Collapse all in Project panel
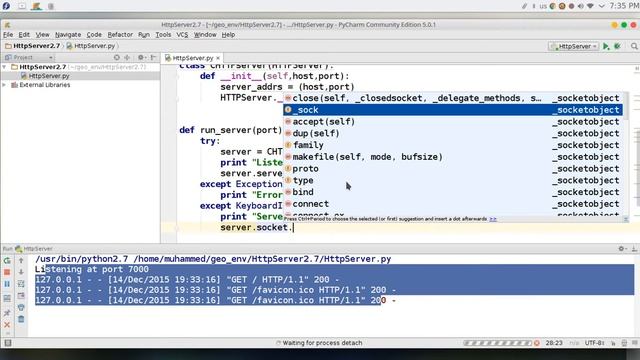The height and width of the screenshot is (360, 640). [x=127, y=58]
